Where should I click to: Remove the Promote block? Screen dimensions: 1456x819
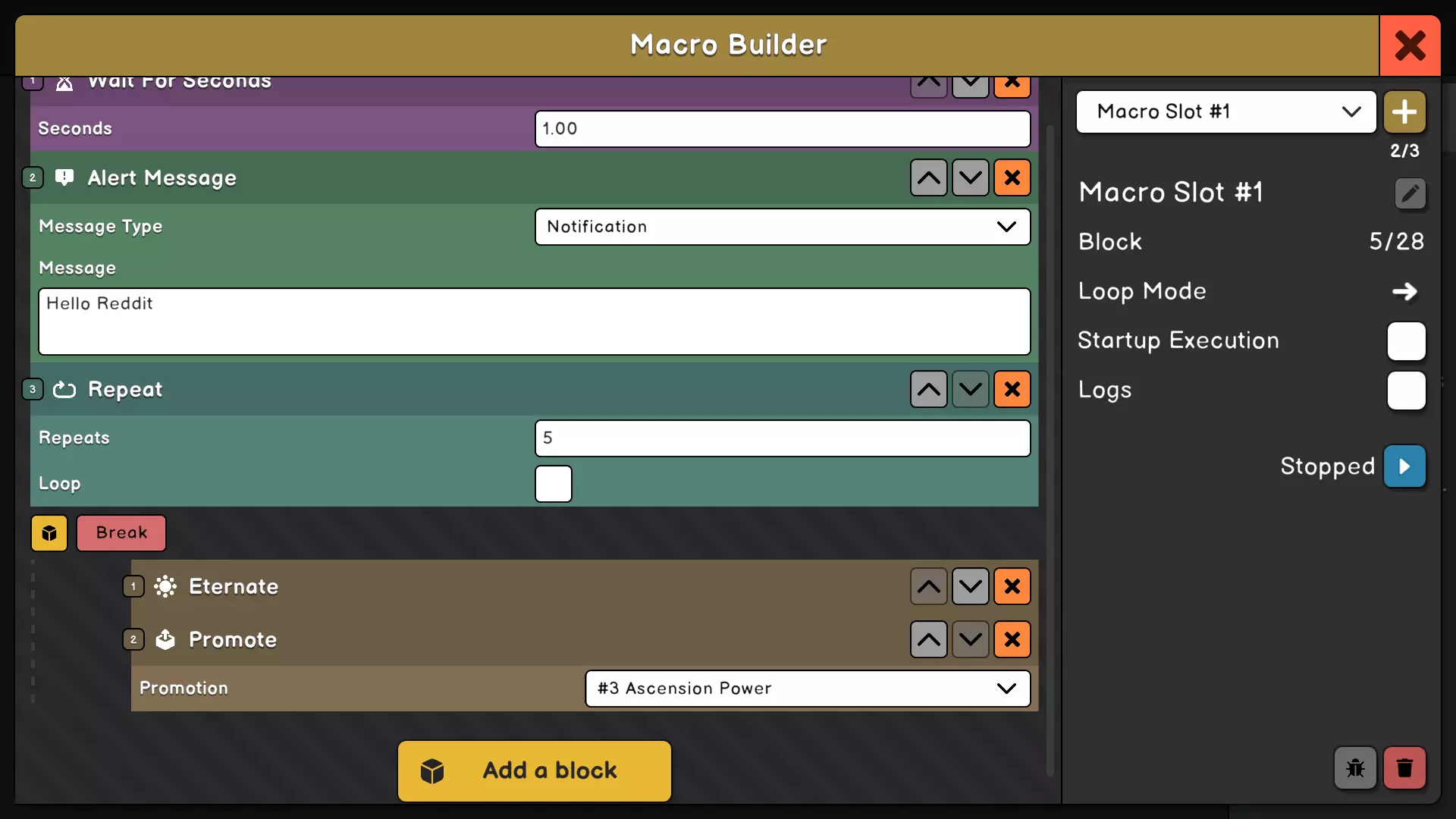click(x=1012, y=639)
